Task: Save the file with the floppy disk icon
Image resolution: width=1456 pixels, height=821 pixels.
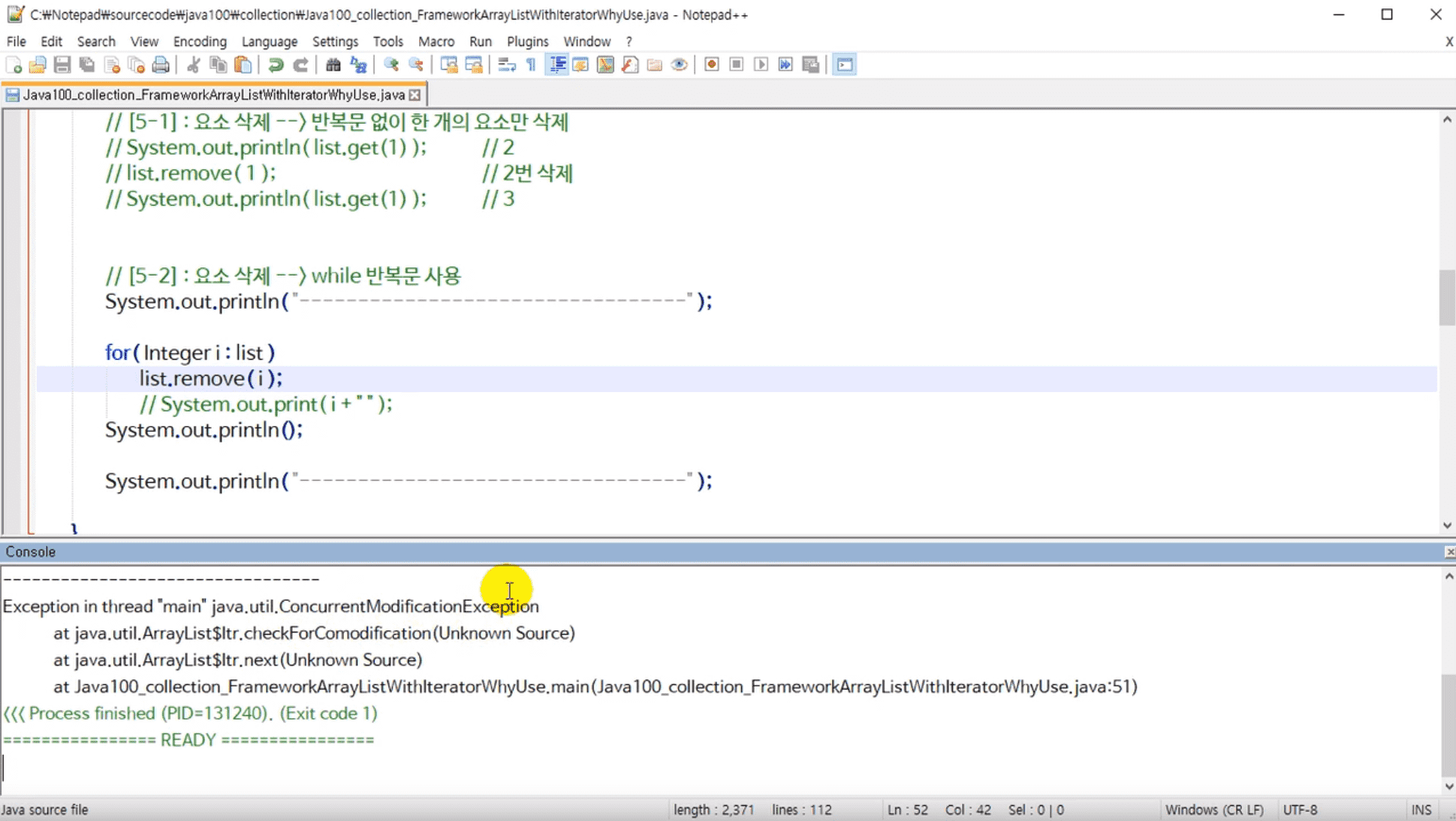Action: click(x=62, y=65)
